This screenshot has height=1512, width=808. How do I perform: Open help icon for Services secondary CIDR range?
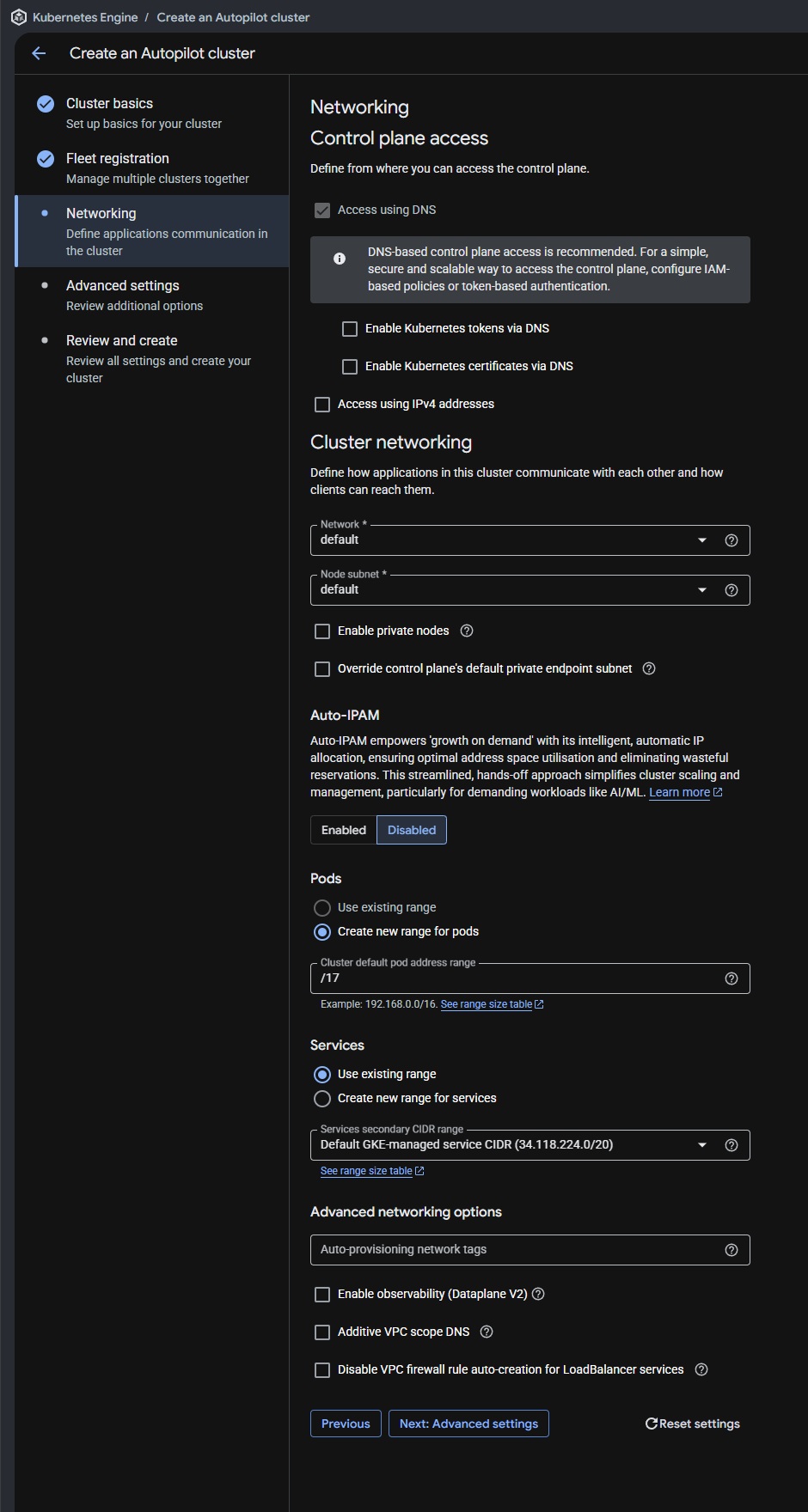(731, 1145)
